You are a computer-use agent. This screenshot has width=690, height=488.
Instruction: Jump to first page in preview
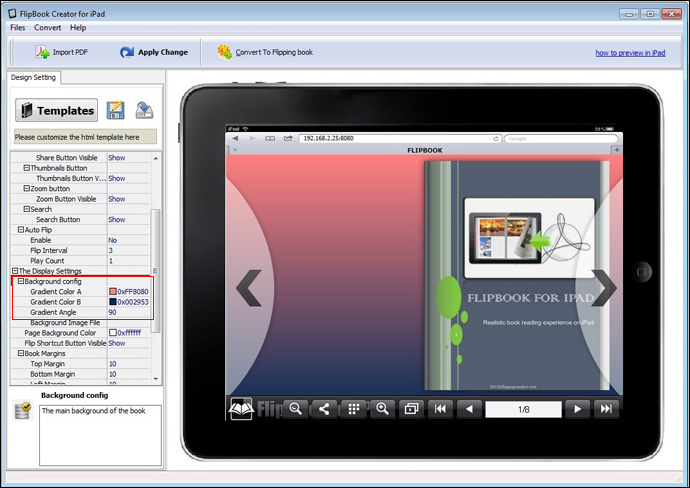(440, 409)
